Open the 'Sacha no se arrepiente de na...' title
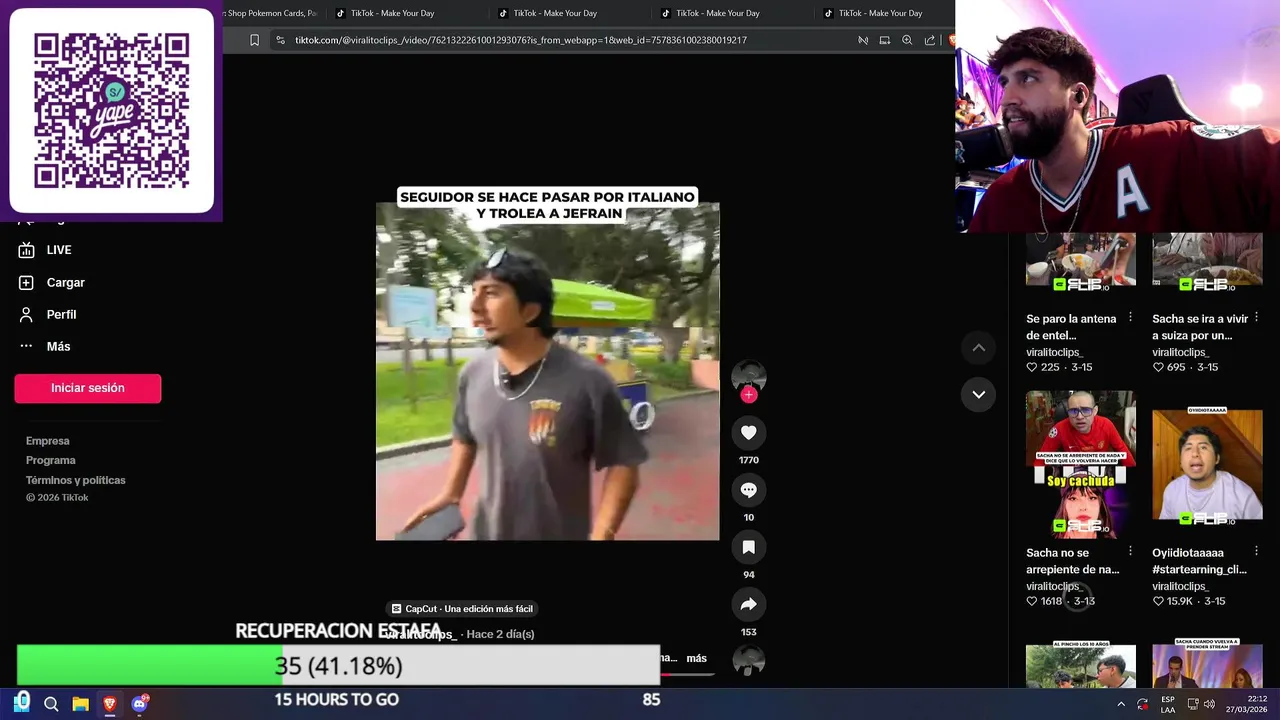This screenshot has height=720, width=1280. (1072, 561)
